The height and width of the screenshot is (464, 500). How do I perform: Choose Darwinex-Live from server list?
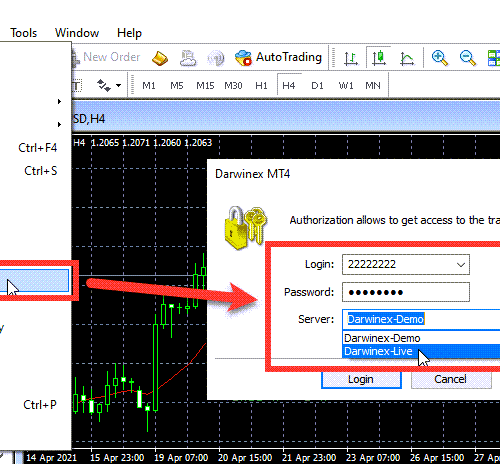(x=422, y=351)
